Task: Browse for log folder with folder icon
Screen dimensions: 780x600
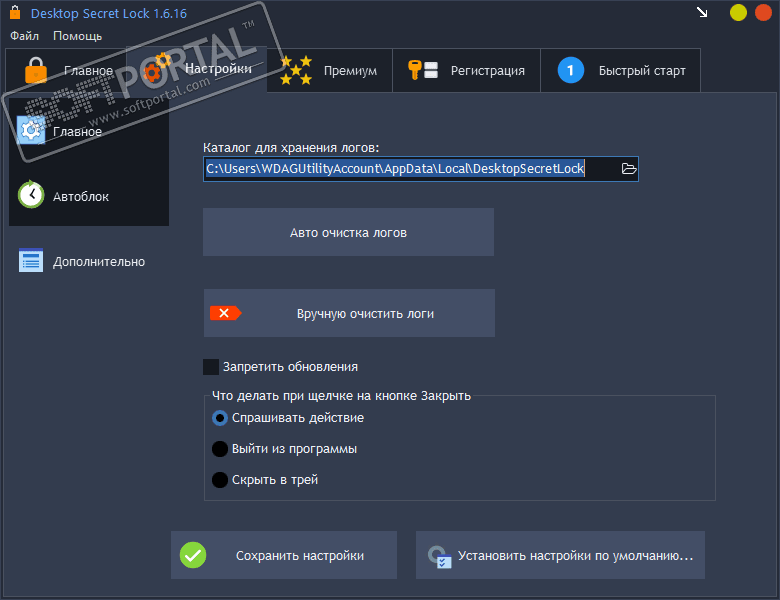Action: coord(629,169)
